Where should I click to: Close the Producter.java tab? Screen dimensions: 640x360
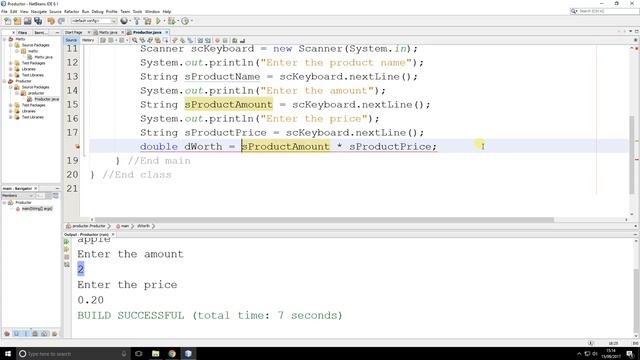[167, 32]
